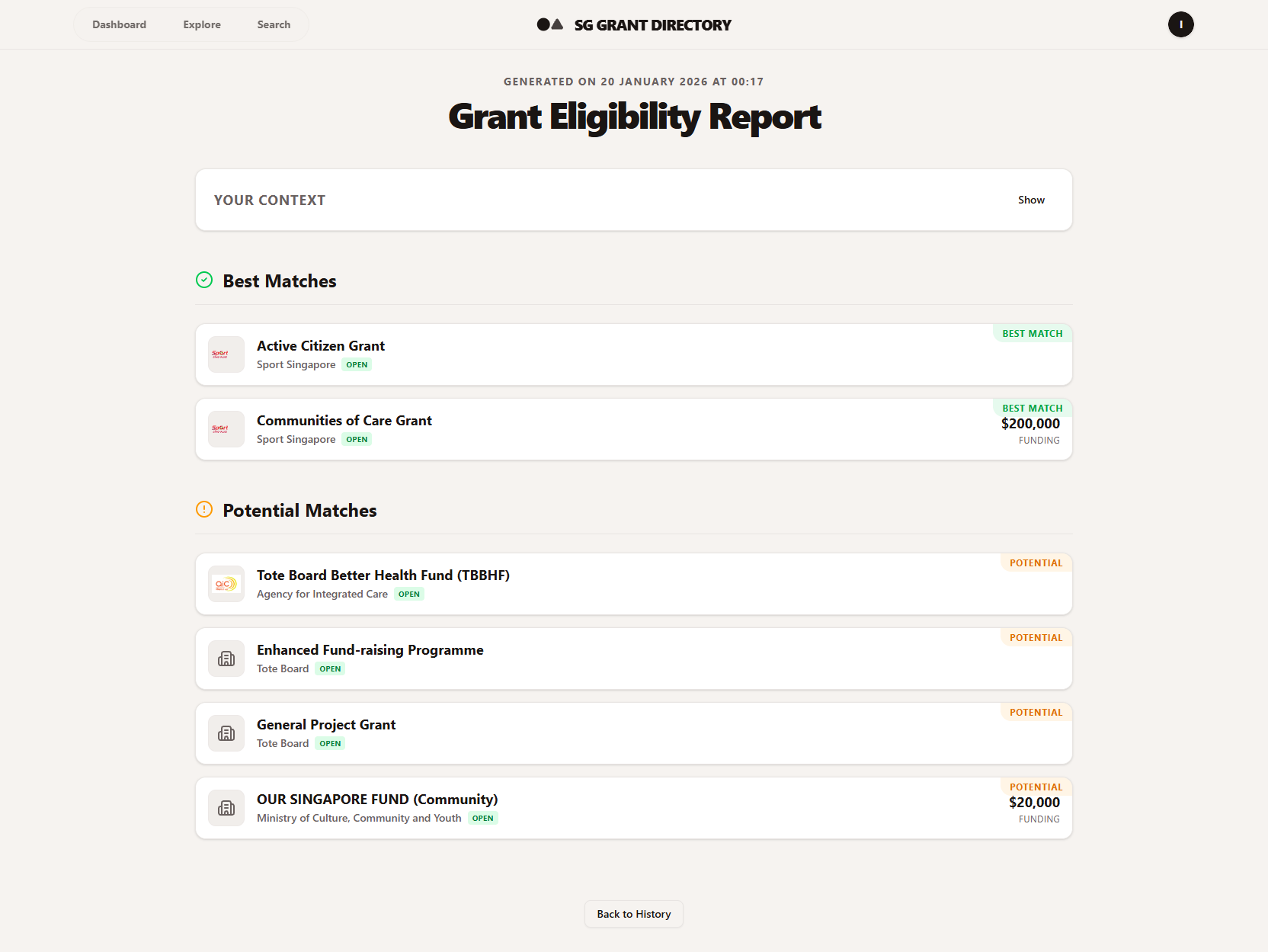Viewport: 1268px width, 952px height.
Task: Open the Dashboard nav item
Action: click(119, 24)
